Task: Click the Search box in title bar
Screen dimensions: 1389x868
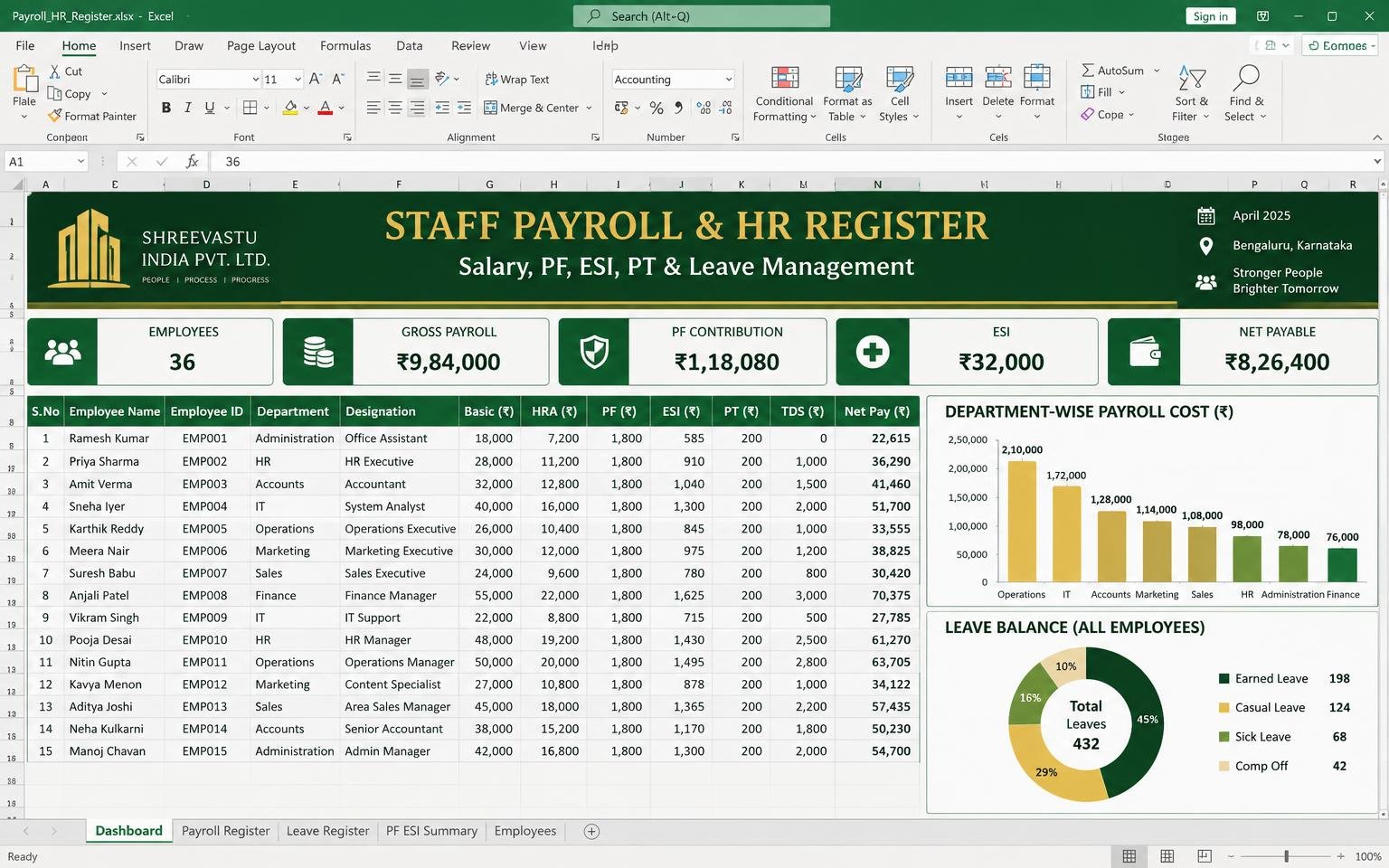Action: [702, 16]
